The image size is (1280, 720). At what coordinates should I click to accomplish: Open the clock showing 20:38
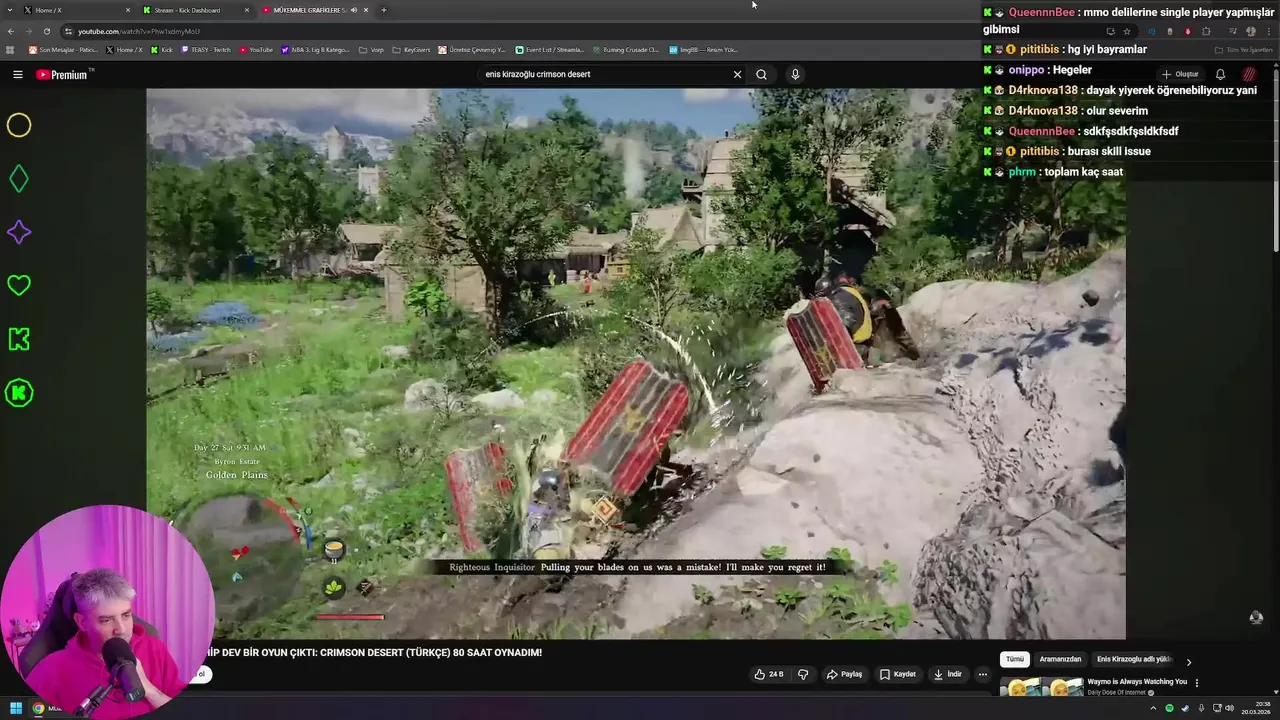[1256, 708]
